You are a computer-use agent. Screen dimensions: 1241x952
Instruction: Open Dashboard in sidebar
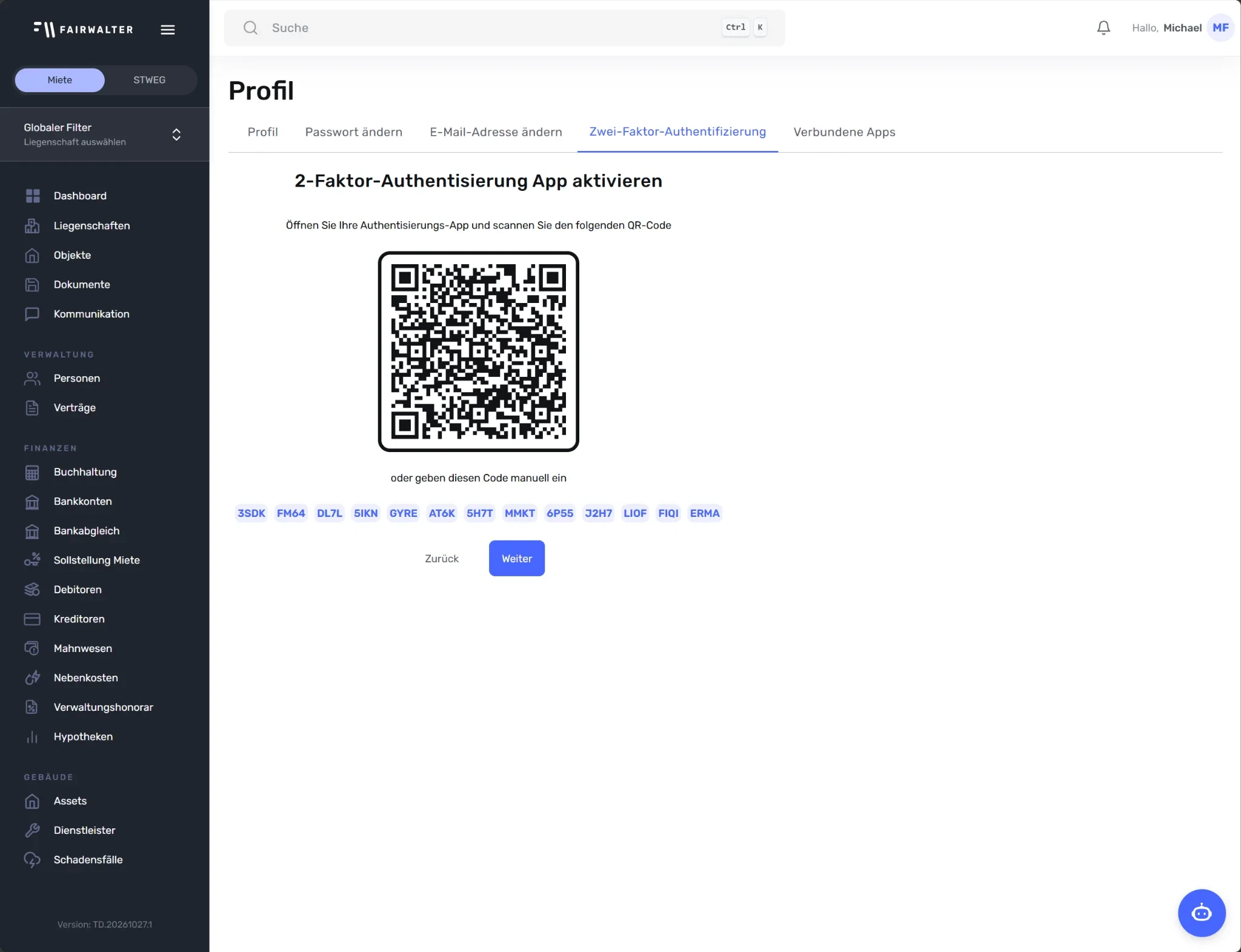pyautogui.click(x=80, y=196)
